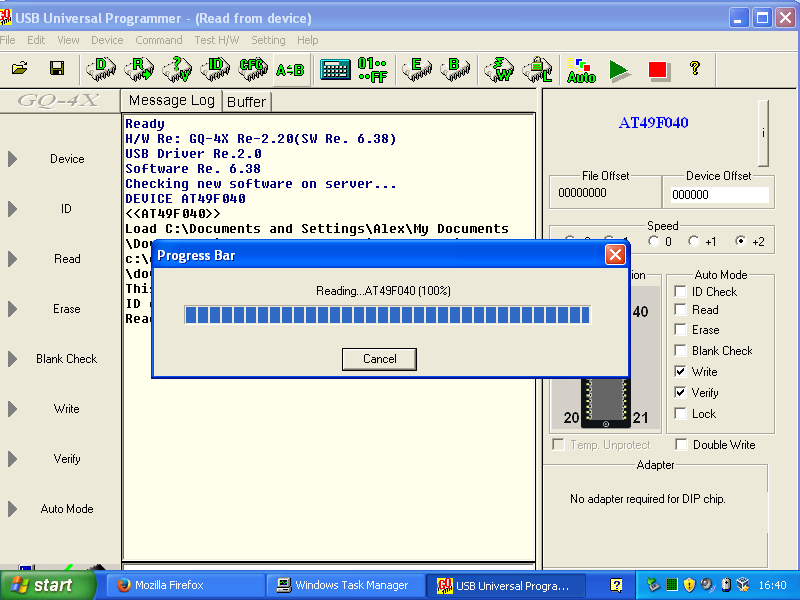Click the chip ID toolbar icon
The image size is (800, 600).
(x=214, y=69)
